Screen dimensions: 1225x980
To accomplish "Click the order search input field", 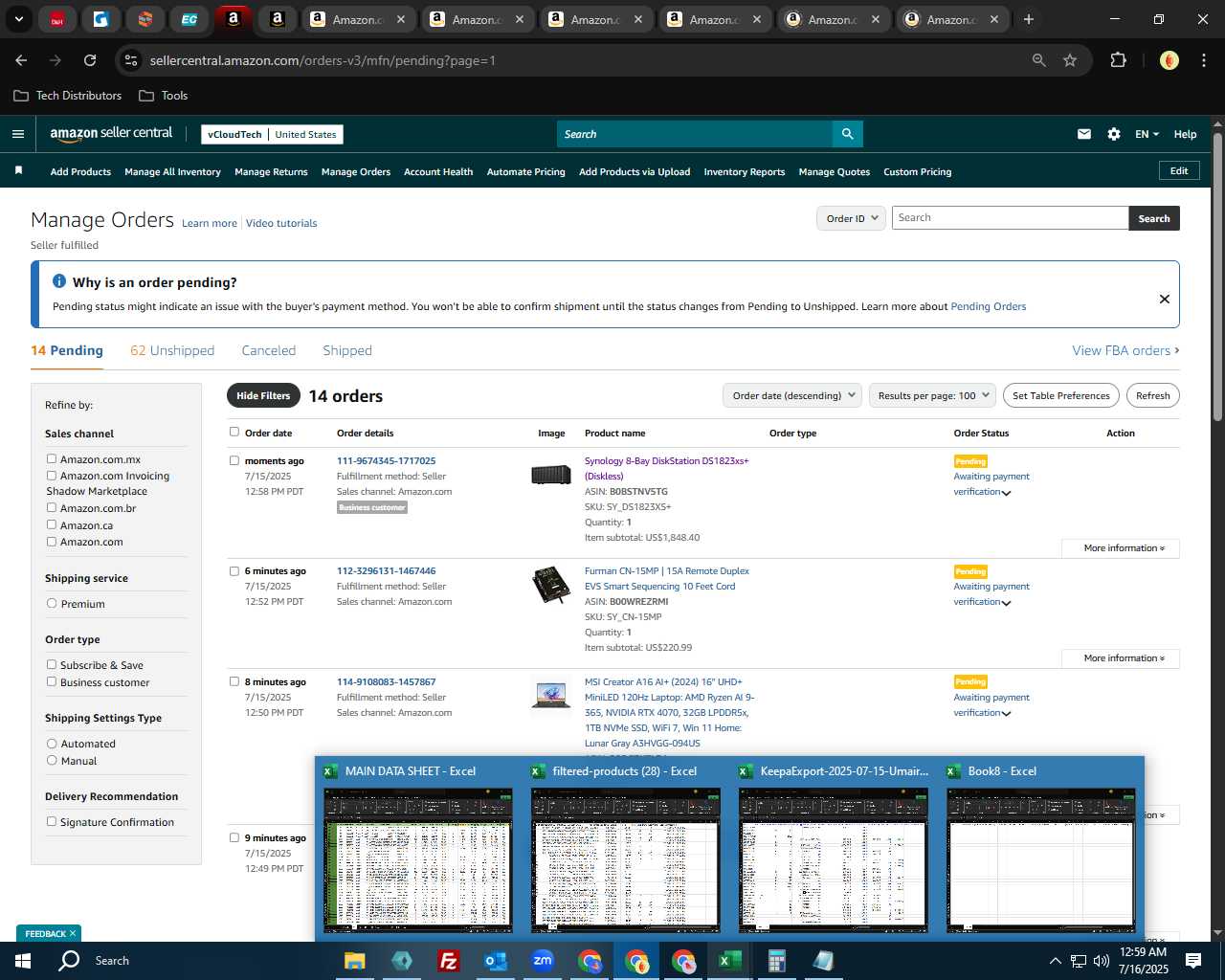I will pos(1010,218).
